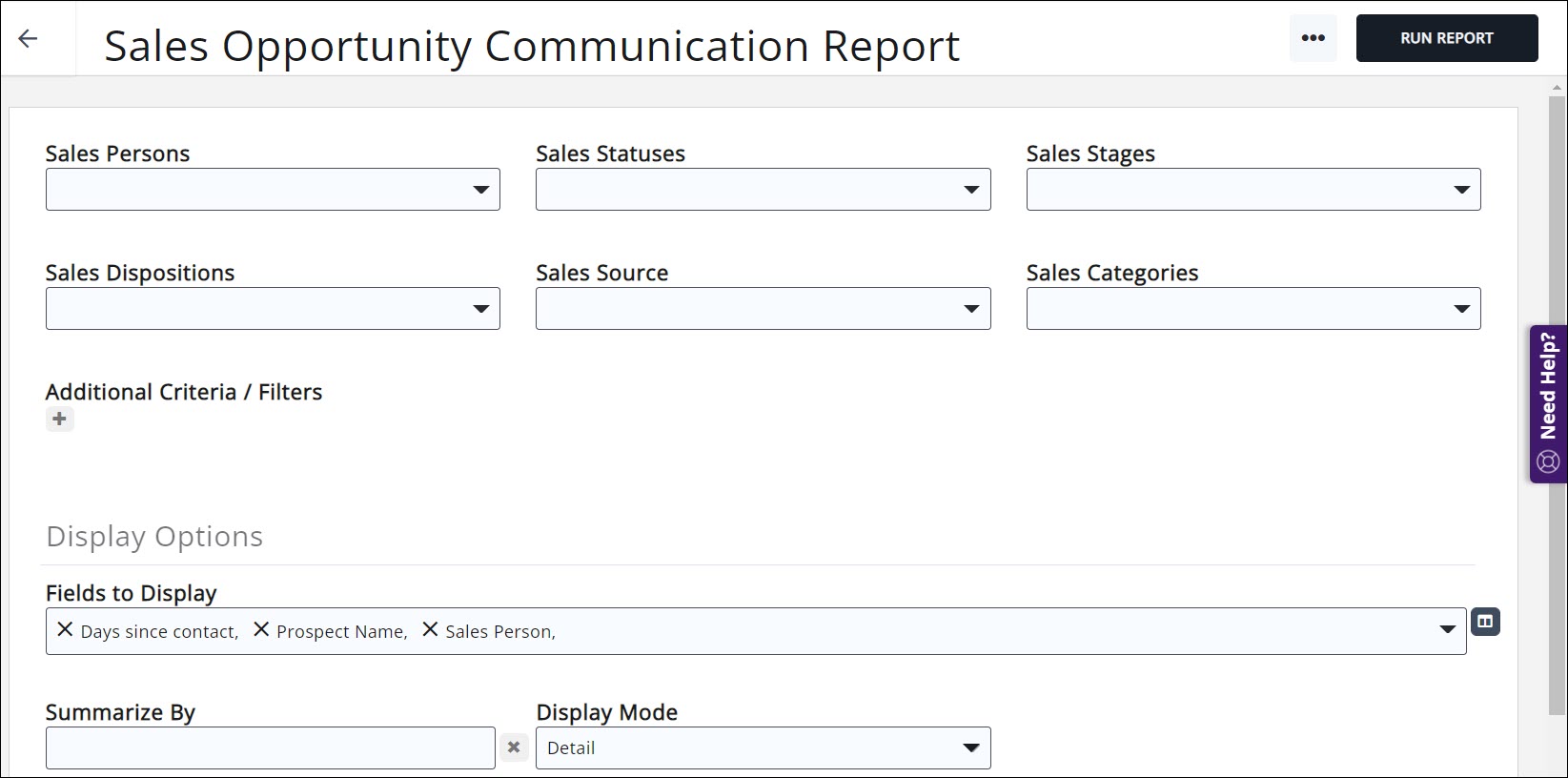
Task: Remove Days since contact field
Action: pos(65,630)
